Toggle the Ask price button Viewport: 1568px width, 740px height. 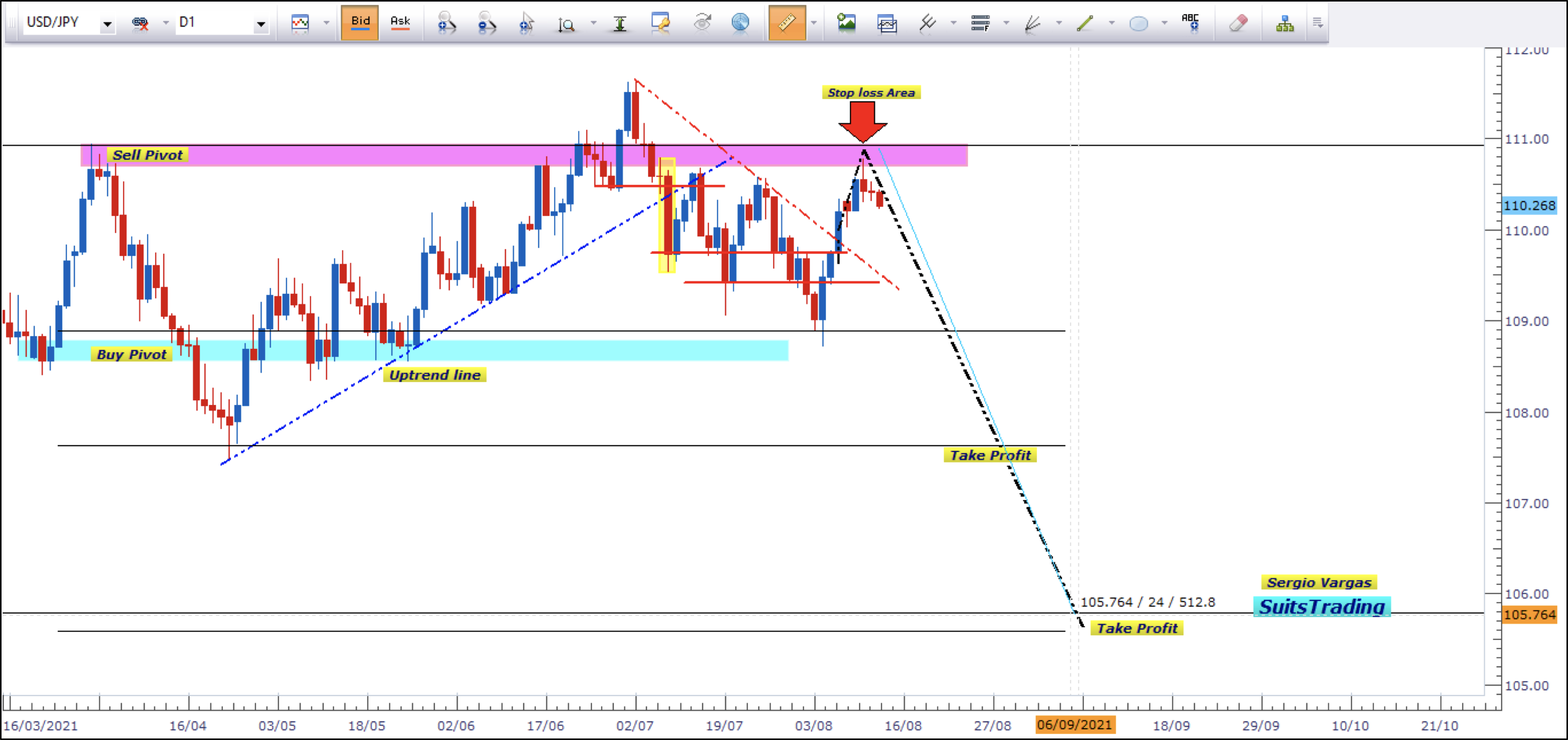coord(400,22)
